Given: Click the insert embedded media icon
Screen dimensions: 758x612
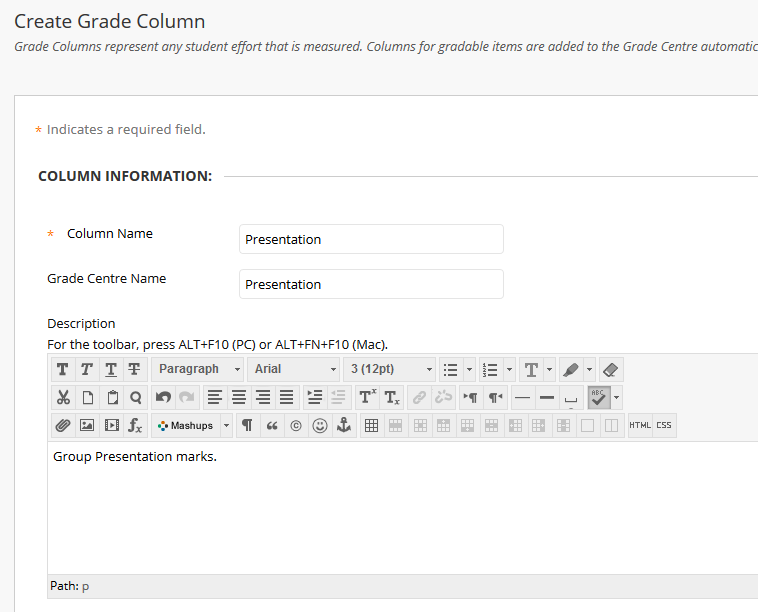Looking at the screenshot, I should pyautogui.click(x=112, y=426).
